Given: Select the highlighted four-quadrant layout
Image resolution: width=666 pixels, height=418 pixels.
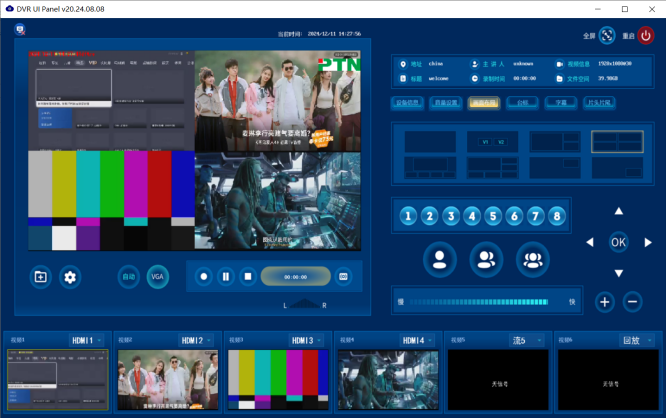Looking at the screenshot, I should (x=617, y=141).
